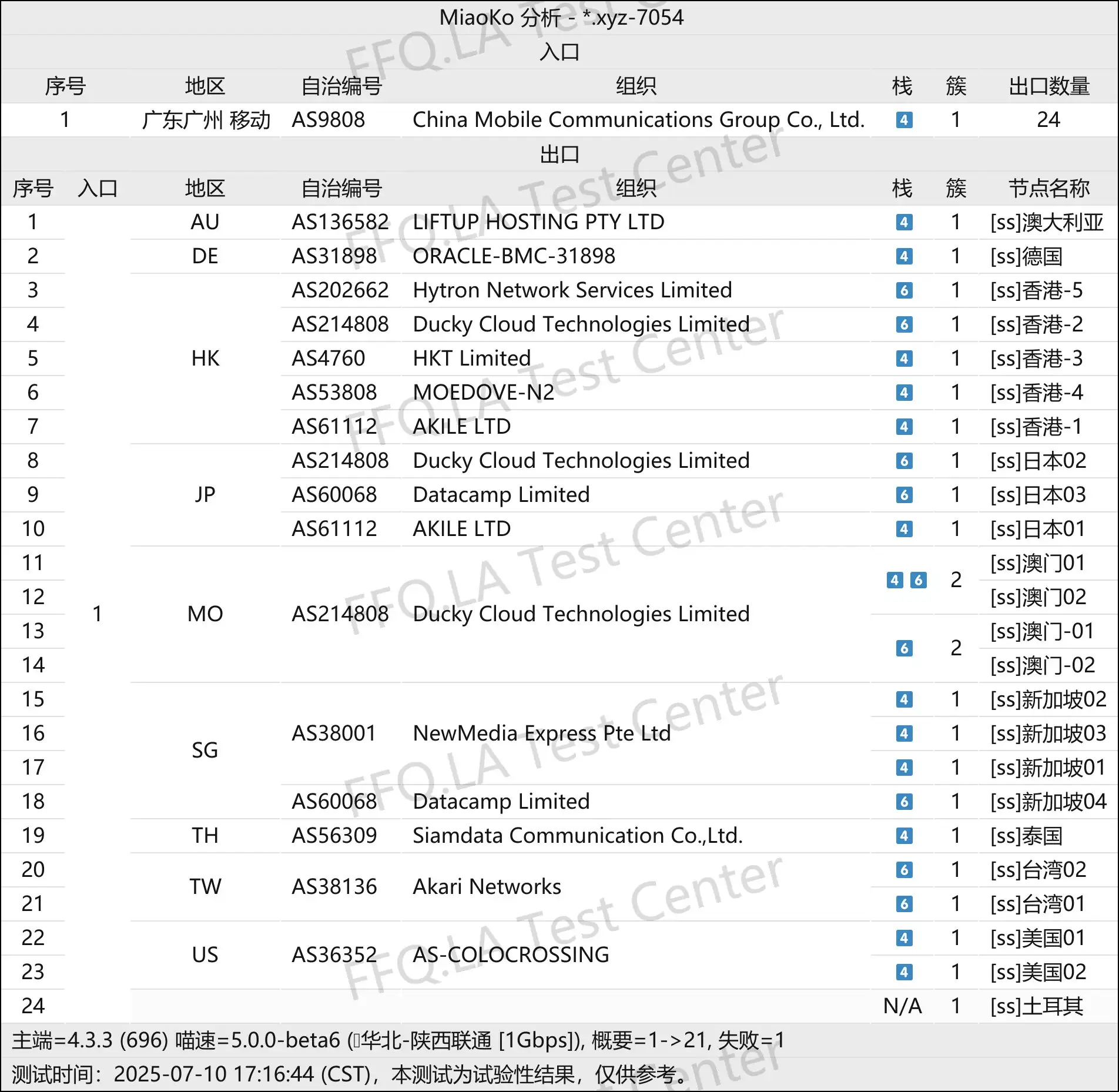The image size is (1119, 1092).
Task: Click the organization 'Hytron Network Services Limited'
Action: tap(572, 290)
